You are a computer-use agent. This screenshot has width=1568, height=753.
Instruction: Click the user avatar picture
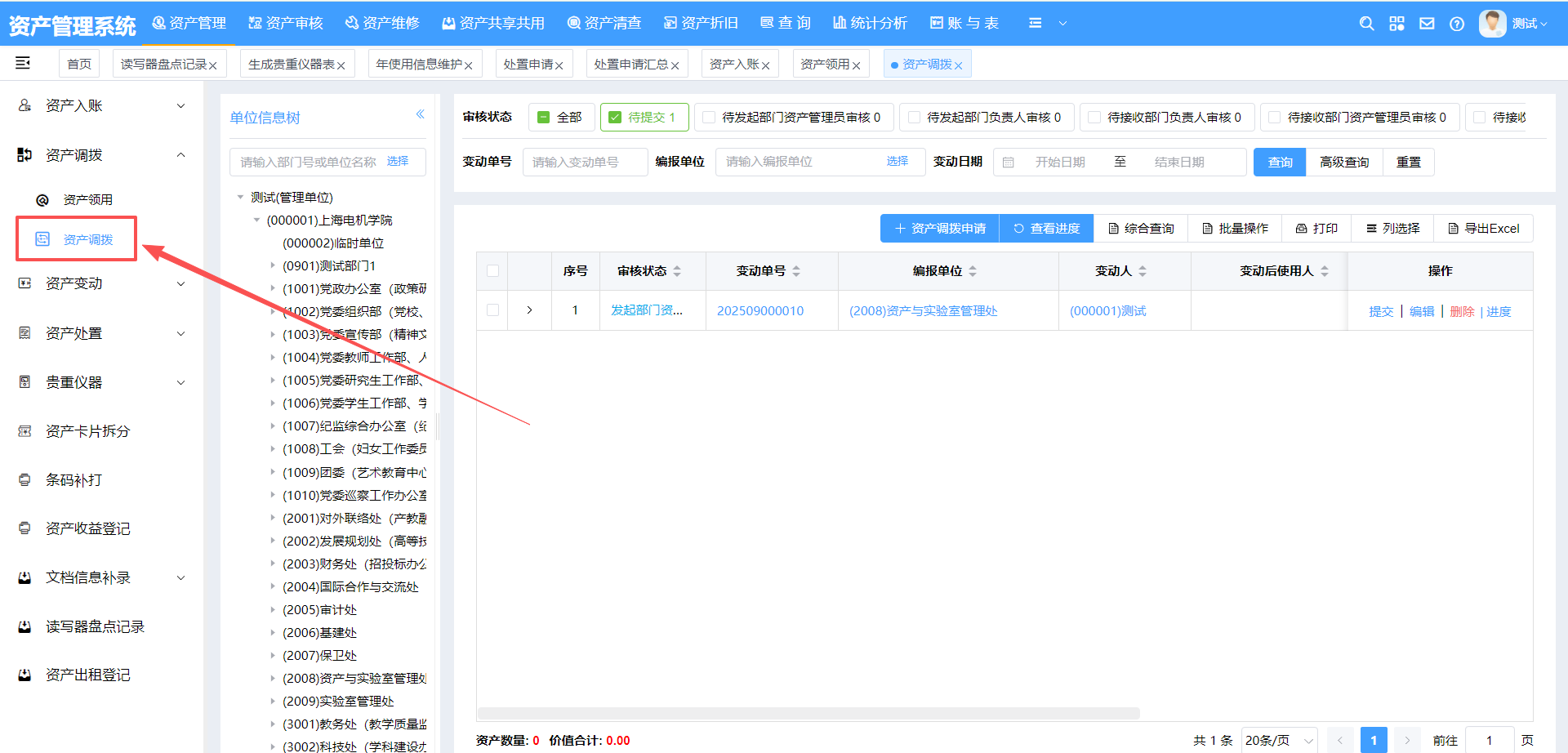coord(1492,23)
